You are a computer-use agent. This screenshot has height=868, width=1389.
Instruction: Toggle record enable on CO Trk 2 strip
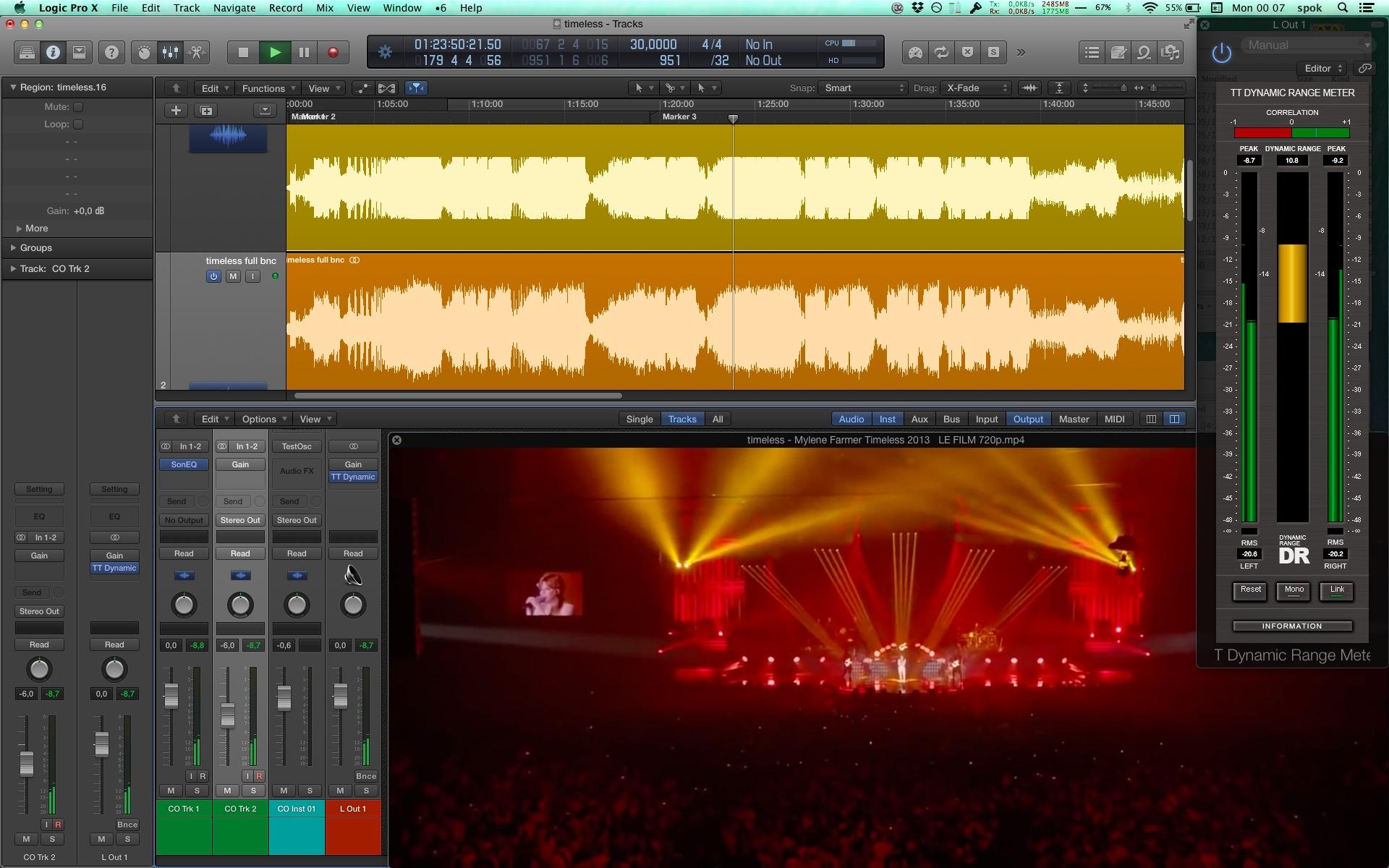259,776
